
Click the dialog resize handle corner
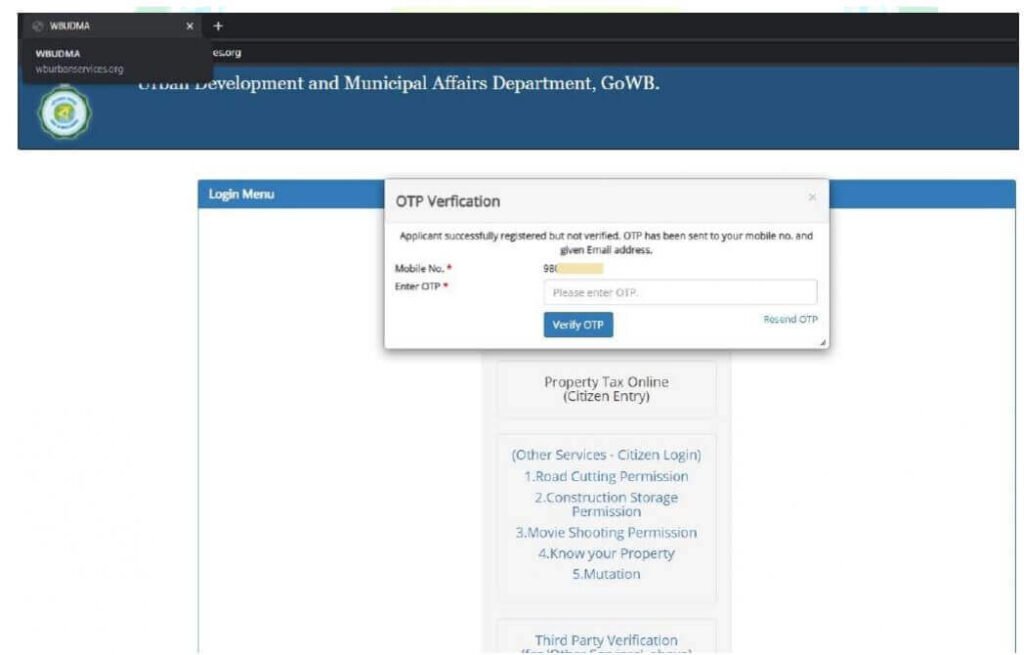click(x=823, y=342)
